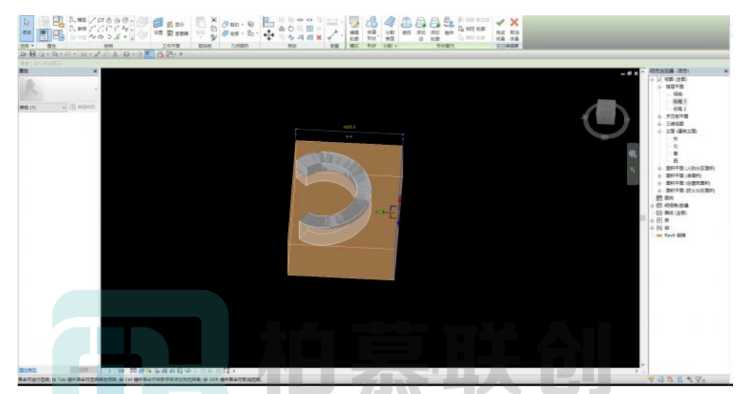Screen dimensions: 746x394
Task: Click the green Finish Mass checkmark
Action: pyautogui.click(x=500, y=22)
